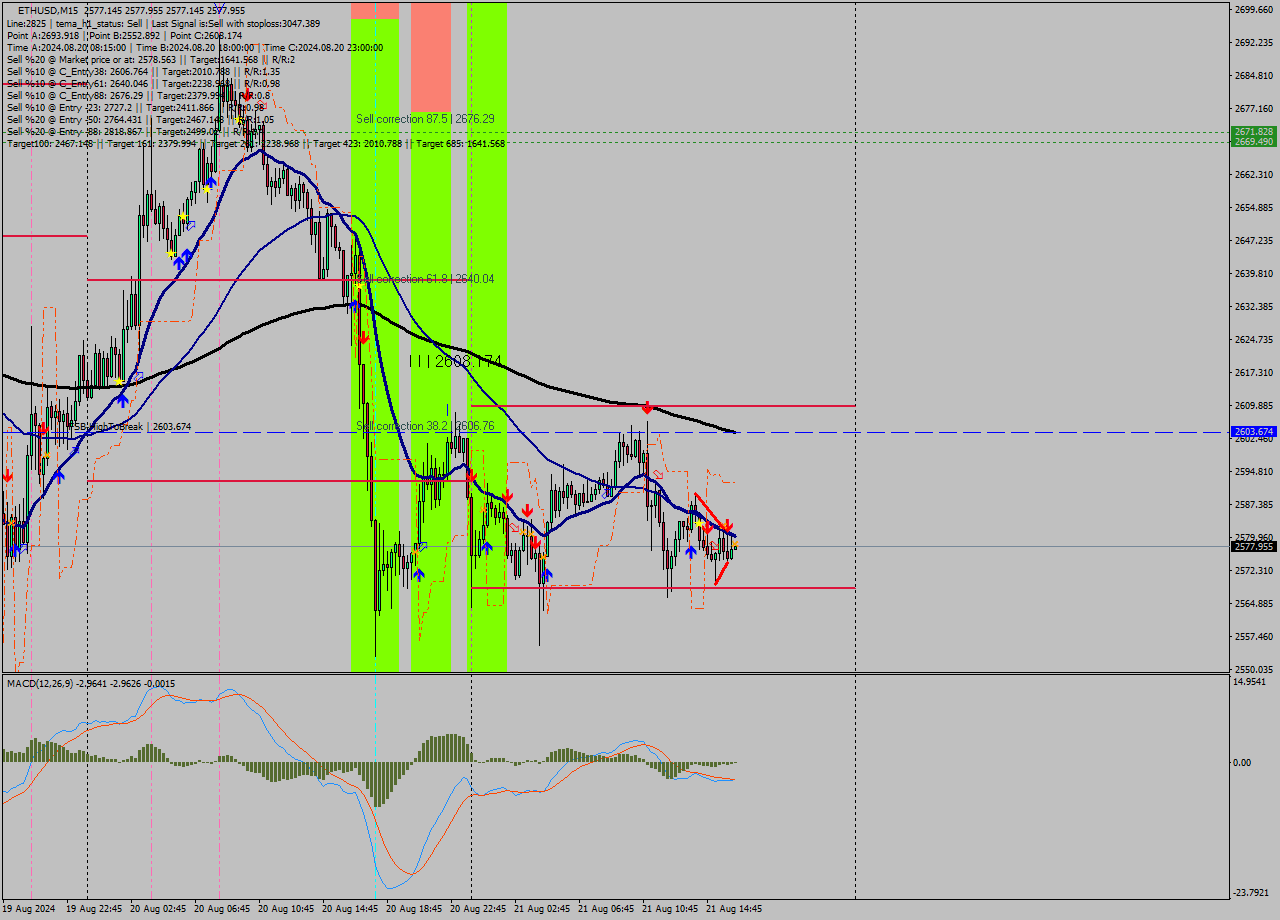Click the '19 Aug 2024' time axis label

31,909
